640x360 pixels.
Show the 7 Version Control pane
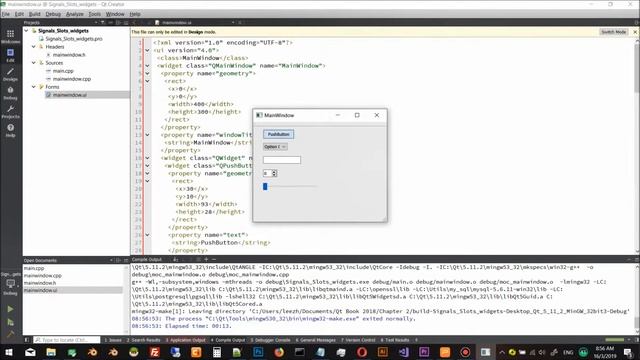click(358, 340)
